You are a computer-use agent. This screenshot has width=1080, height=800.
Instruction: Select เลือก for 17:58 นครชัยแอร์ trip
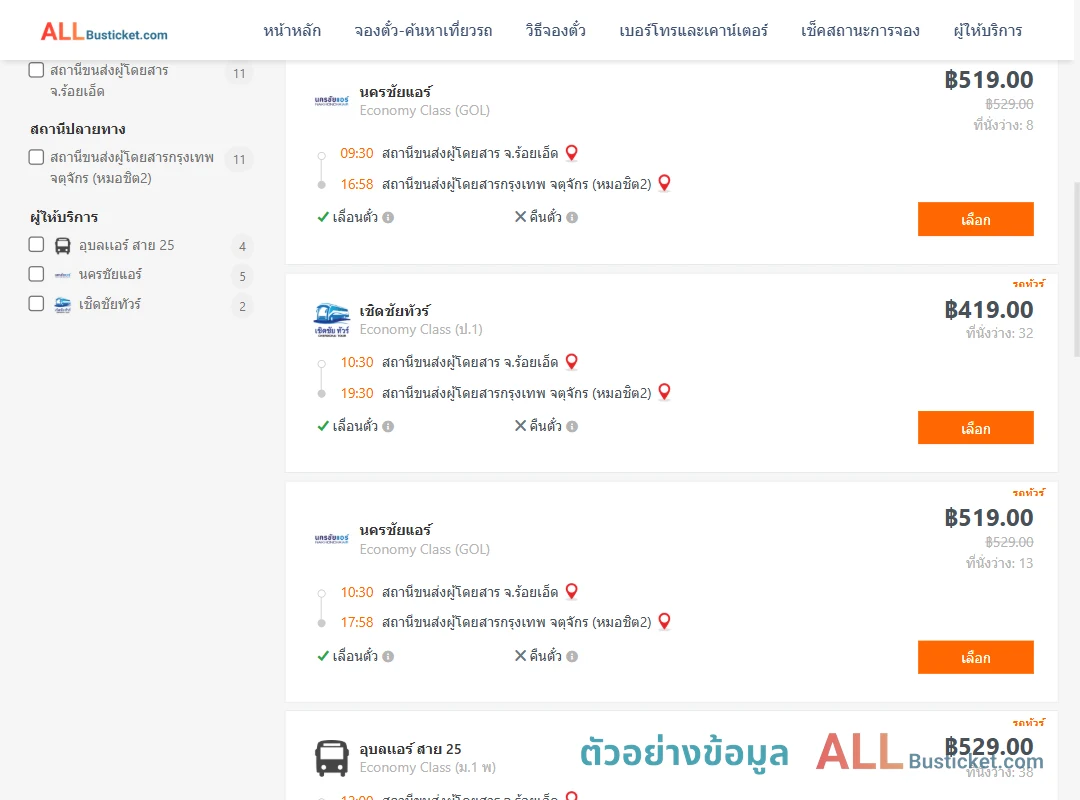coord(975,657)
